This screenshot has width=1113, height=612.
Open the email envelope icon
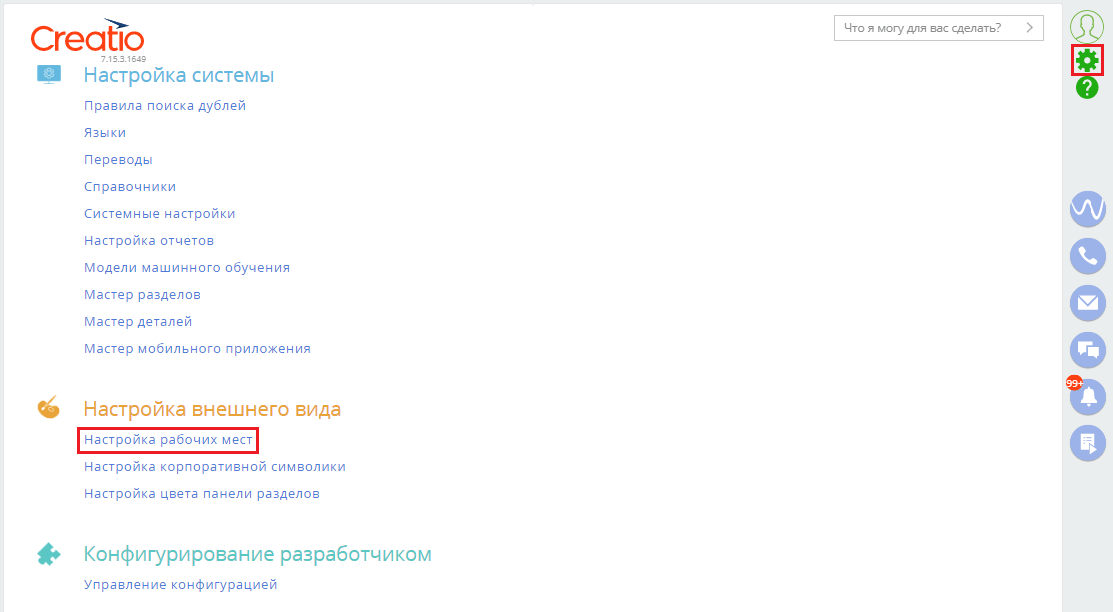coord(1087,303)
